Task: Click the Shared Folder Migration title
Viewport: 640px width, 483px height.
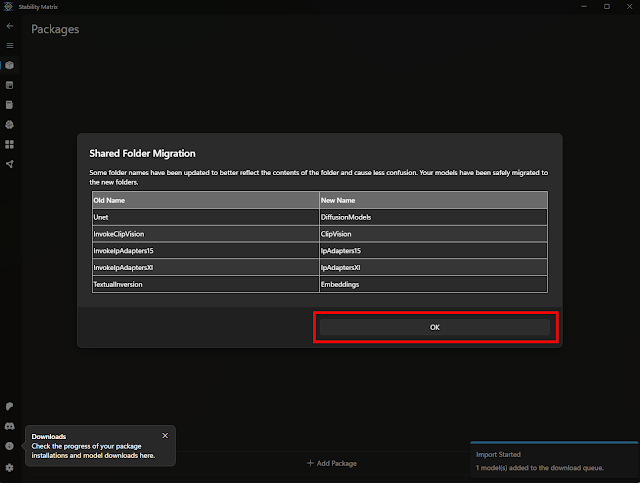Action: (142, 154)
